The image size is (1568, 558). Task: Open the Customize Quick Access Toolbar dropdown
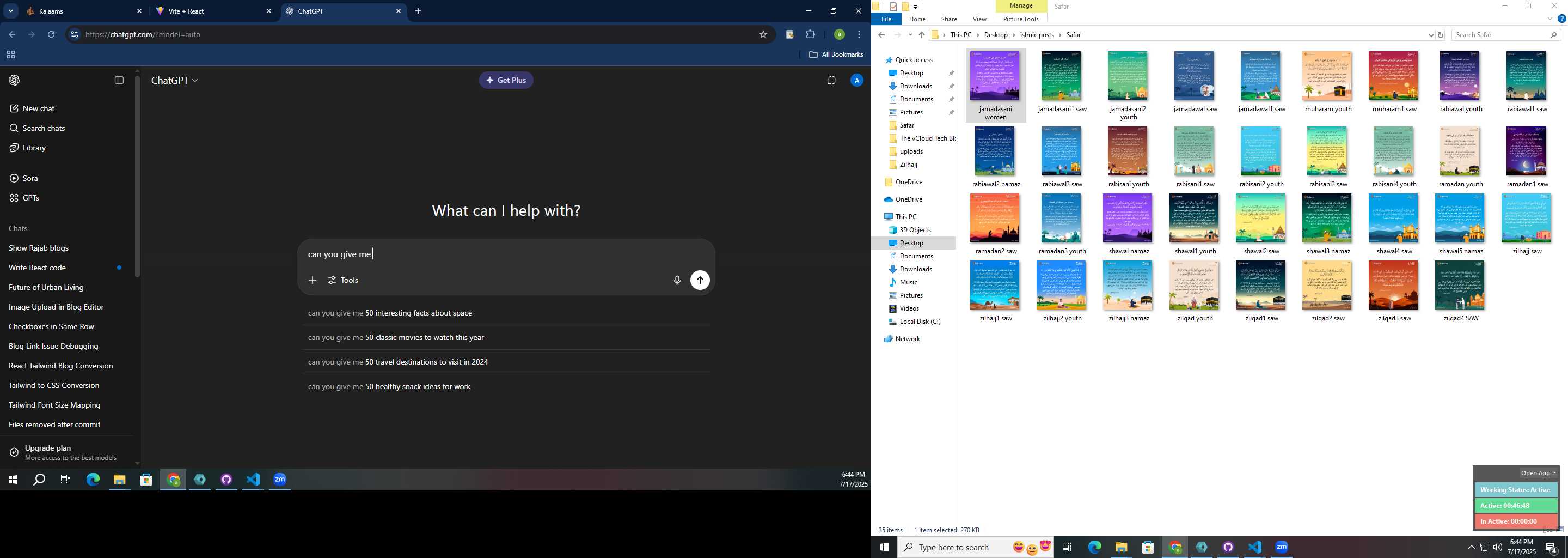pyautogui.click(x=915, y=7)
